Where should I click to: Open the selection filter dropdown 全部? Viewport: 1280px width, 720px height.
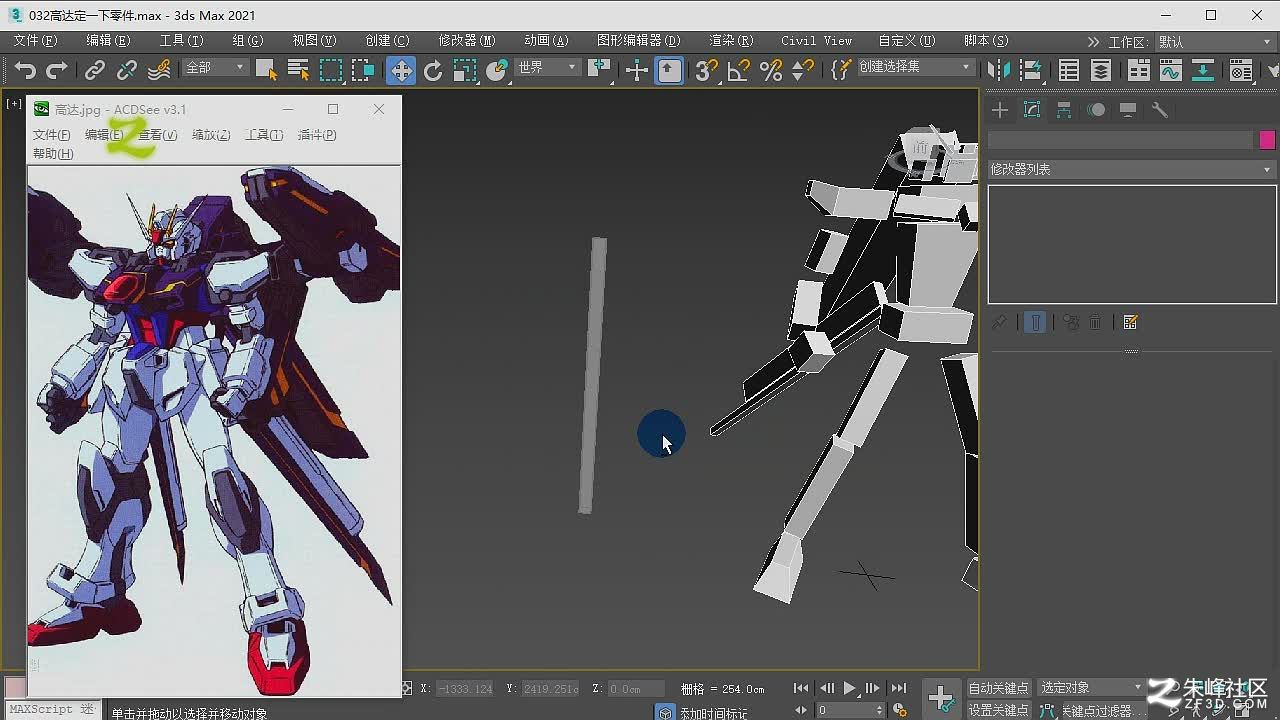coord(214,67)
